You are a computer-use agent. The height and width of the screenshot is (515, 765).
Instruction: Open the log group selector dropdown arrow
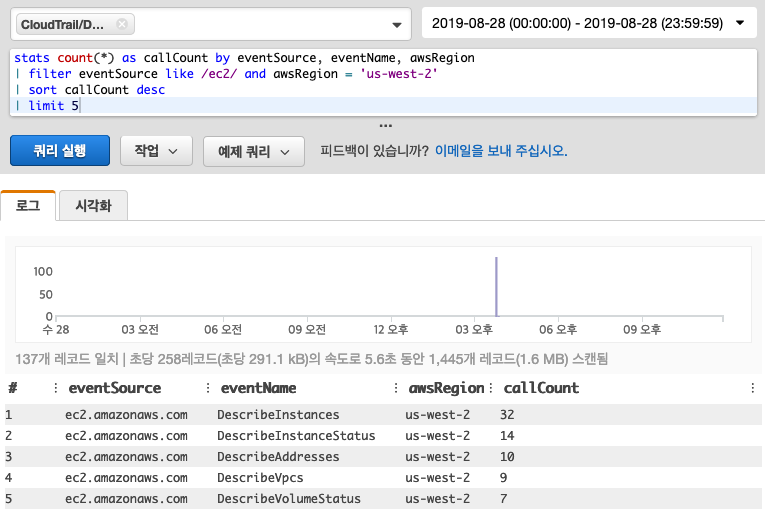coord(397,24)
